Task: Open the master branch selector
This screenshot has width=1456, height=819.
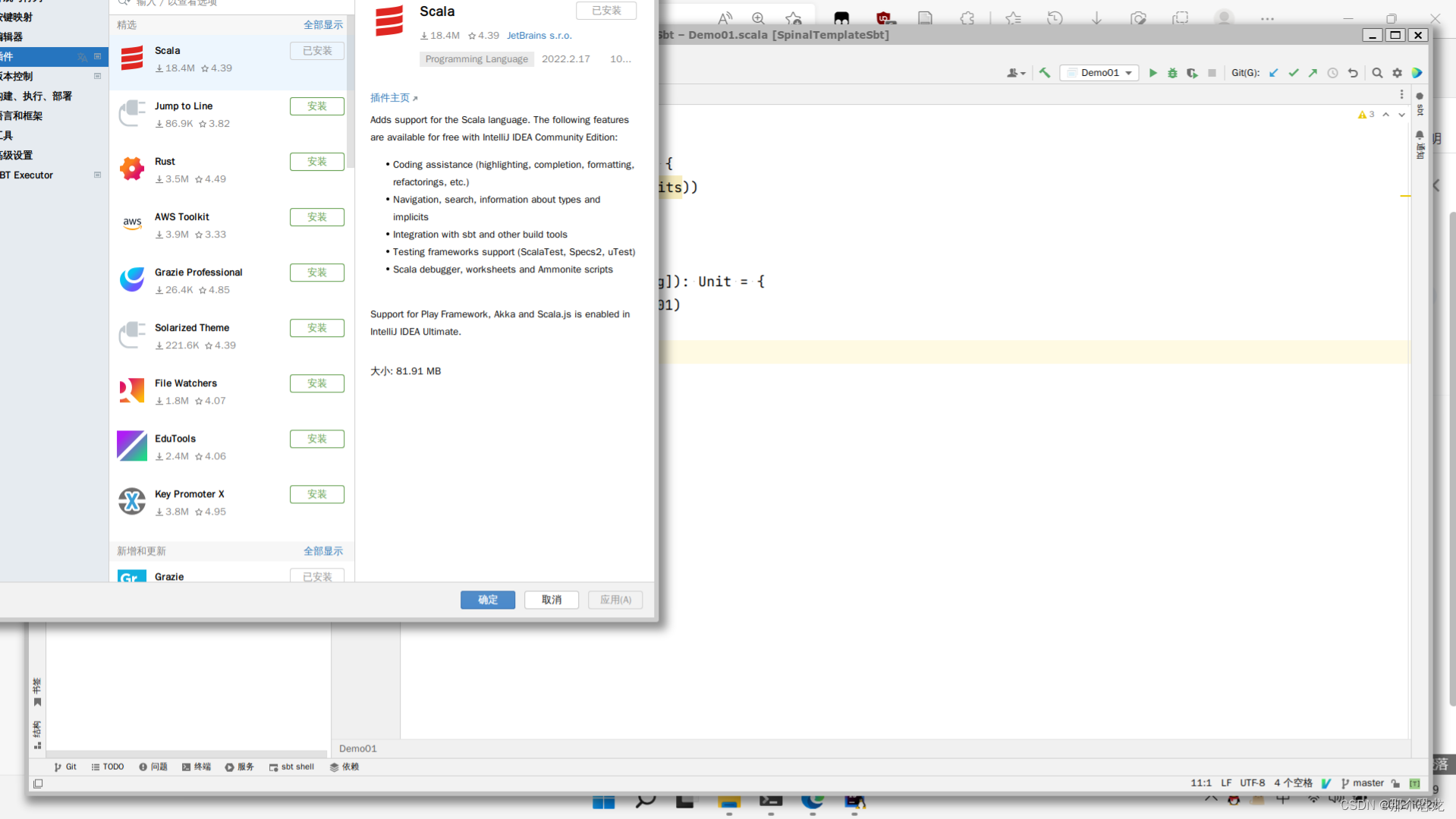Action: point(1363,783)
